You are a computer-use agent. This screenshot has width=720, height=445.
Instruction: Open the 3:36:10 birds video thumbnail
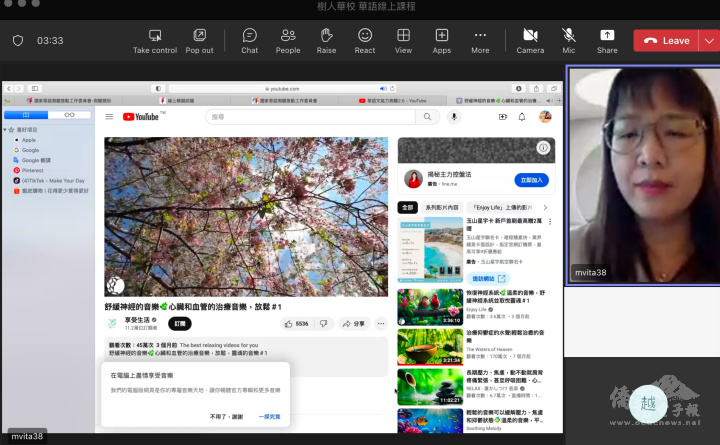point(430,306)
